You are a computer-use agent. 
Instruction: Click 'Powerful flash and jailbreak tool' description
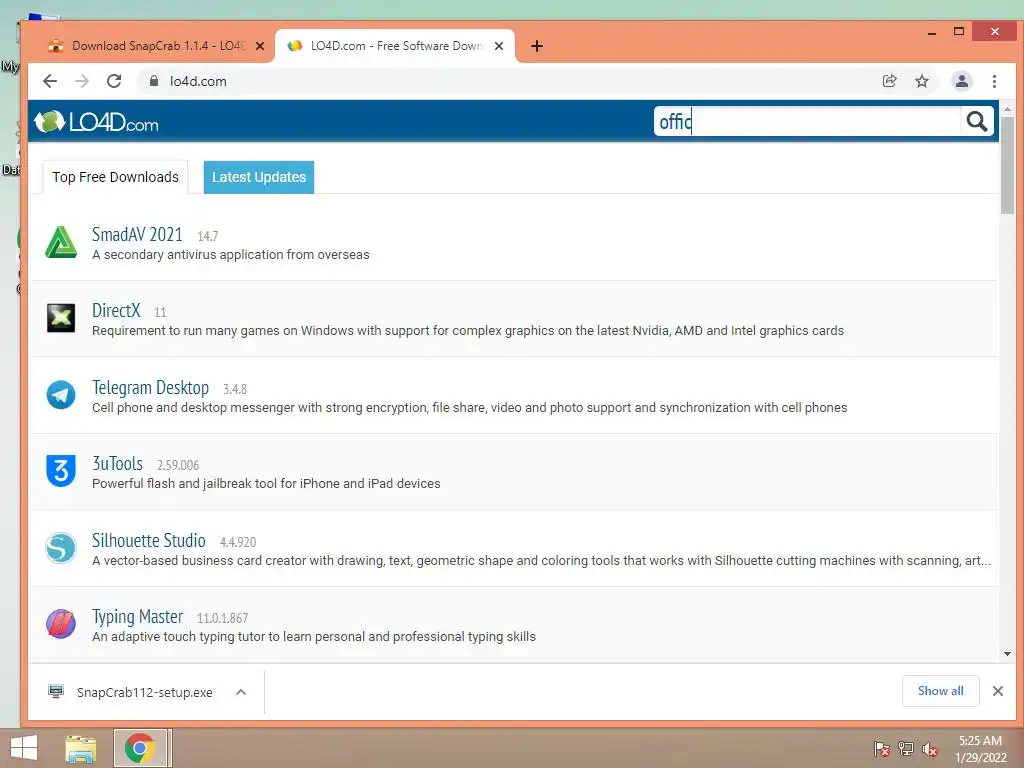pos(266,484)
